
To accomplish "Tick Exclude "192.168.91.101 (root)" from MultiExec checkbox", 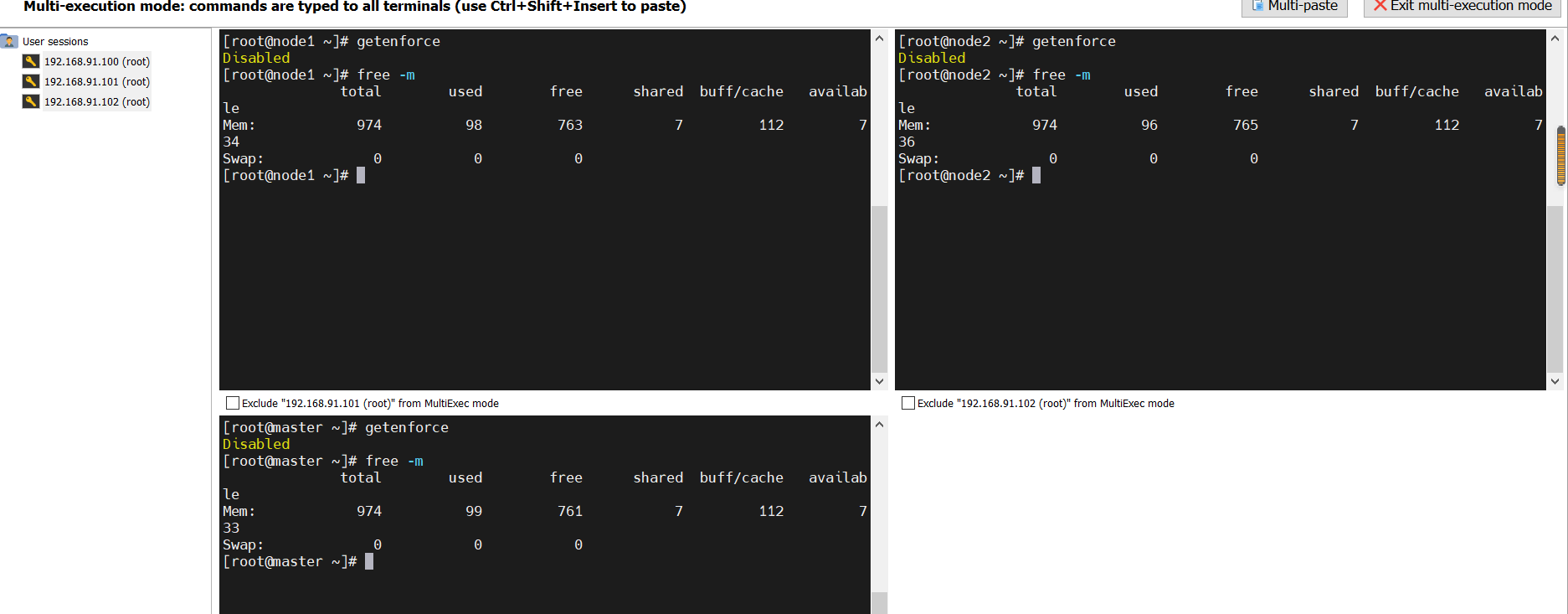I will point(233,403).
